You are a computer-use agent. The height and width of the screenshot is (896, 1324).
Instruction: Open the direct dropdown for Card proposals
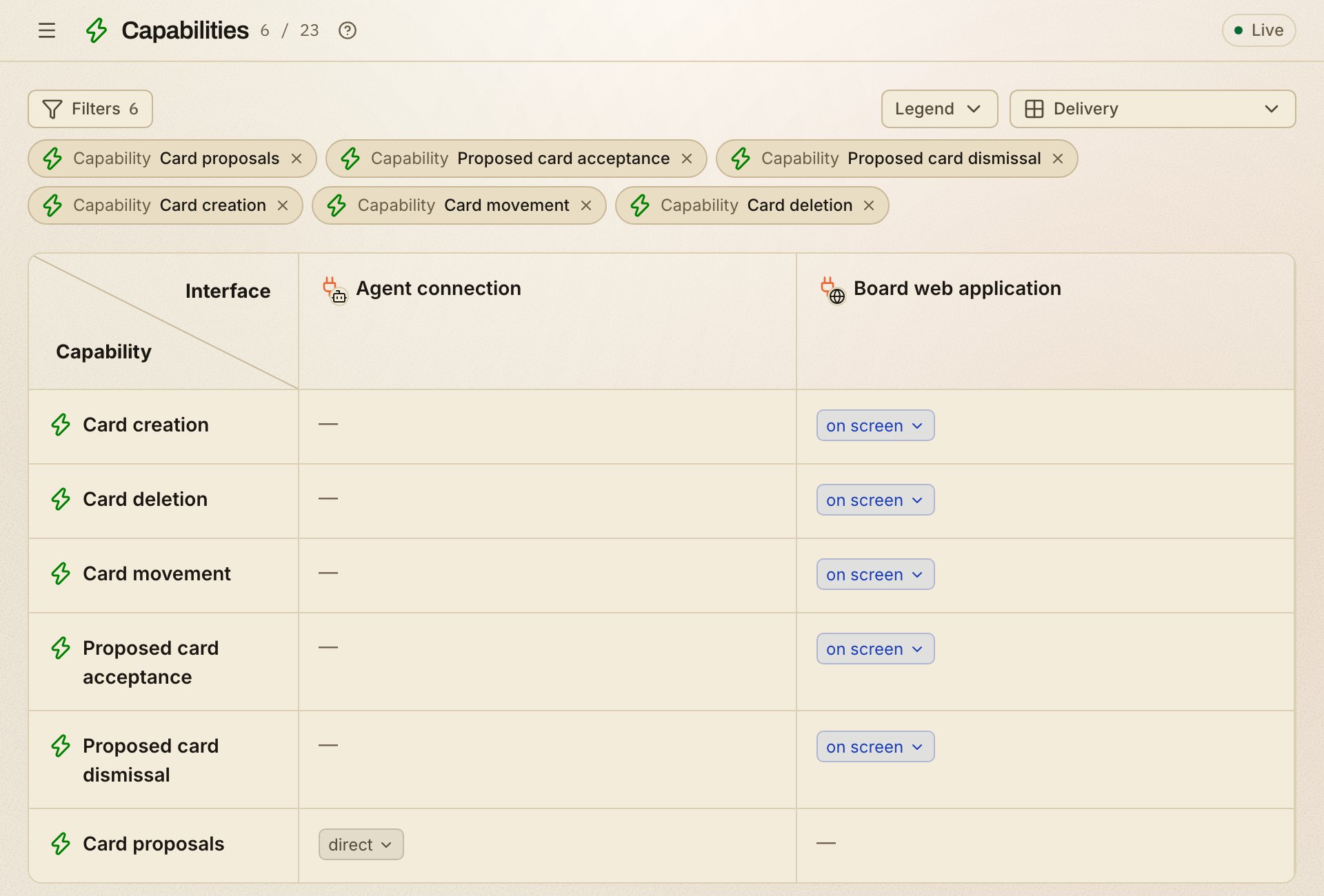[x=361, y=844]
